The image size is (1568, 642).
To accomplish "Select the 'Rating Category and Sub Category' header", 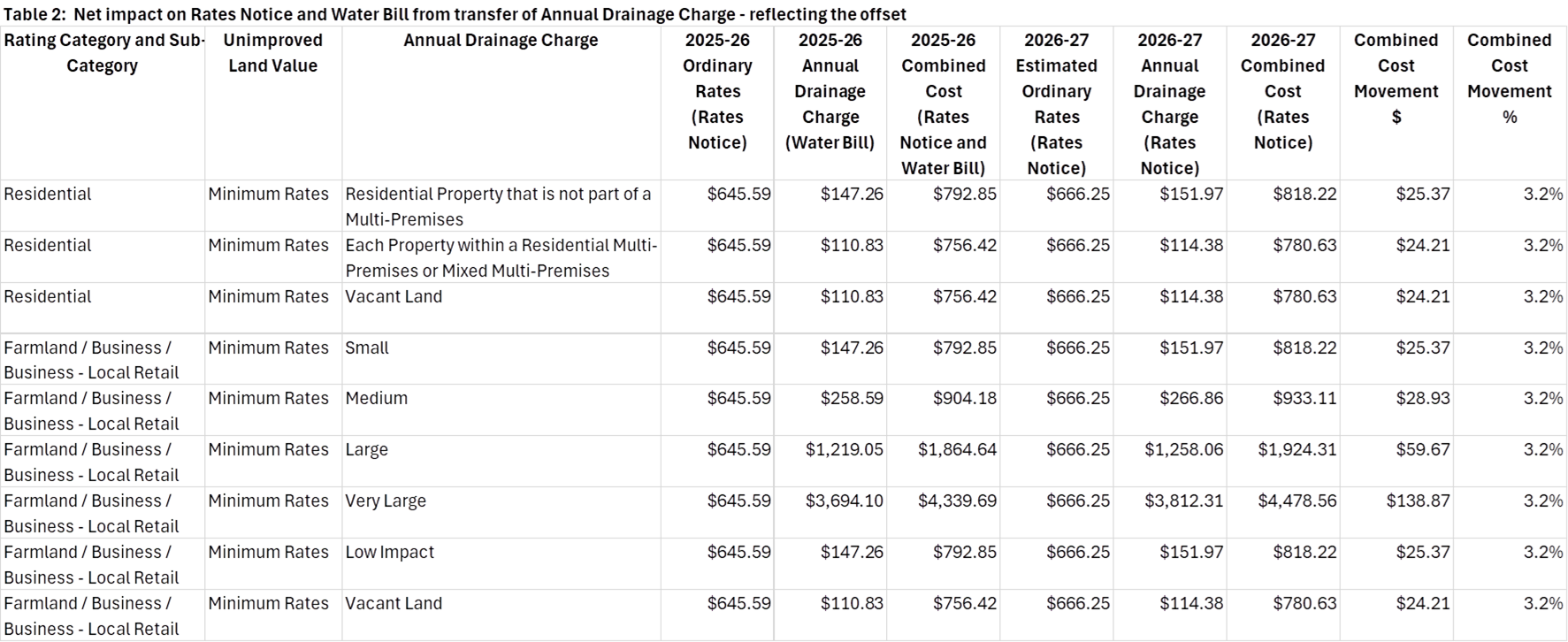I will [x=103, y=53].
